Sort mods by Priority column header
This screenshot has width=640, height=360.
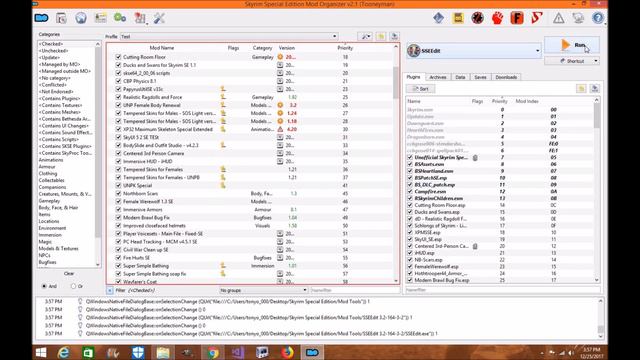345,48
